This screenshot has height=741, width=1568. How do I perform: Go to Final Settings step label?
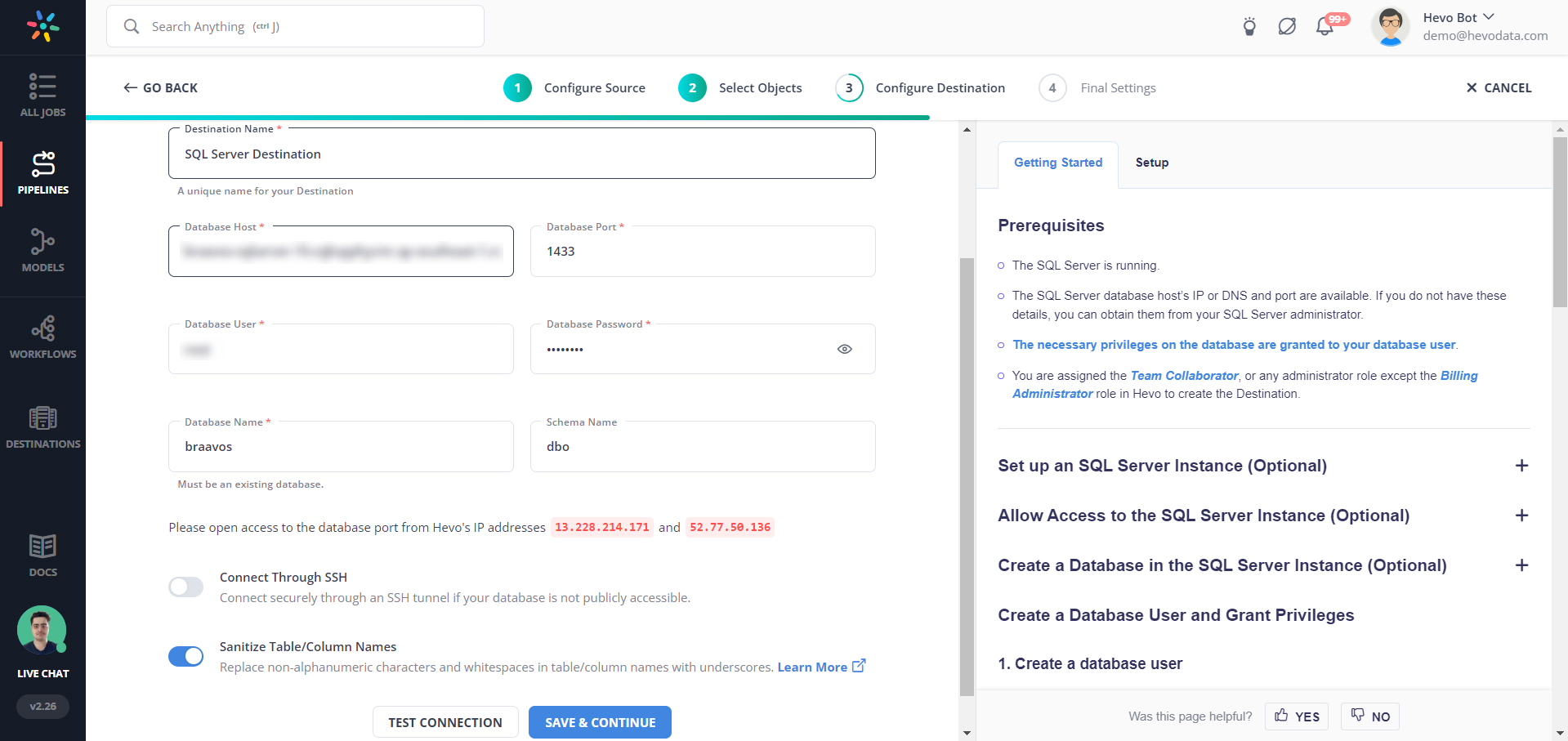point(1119,87)
